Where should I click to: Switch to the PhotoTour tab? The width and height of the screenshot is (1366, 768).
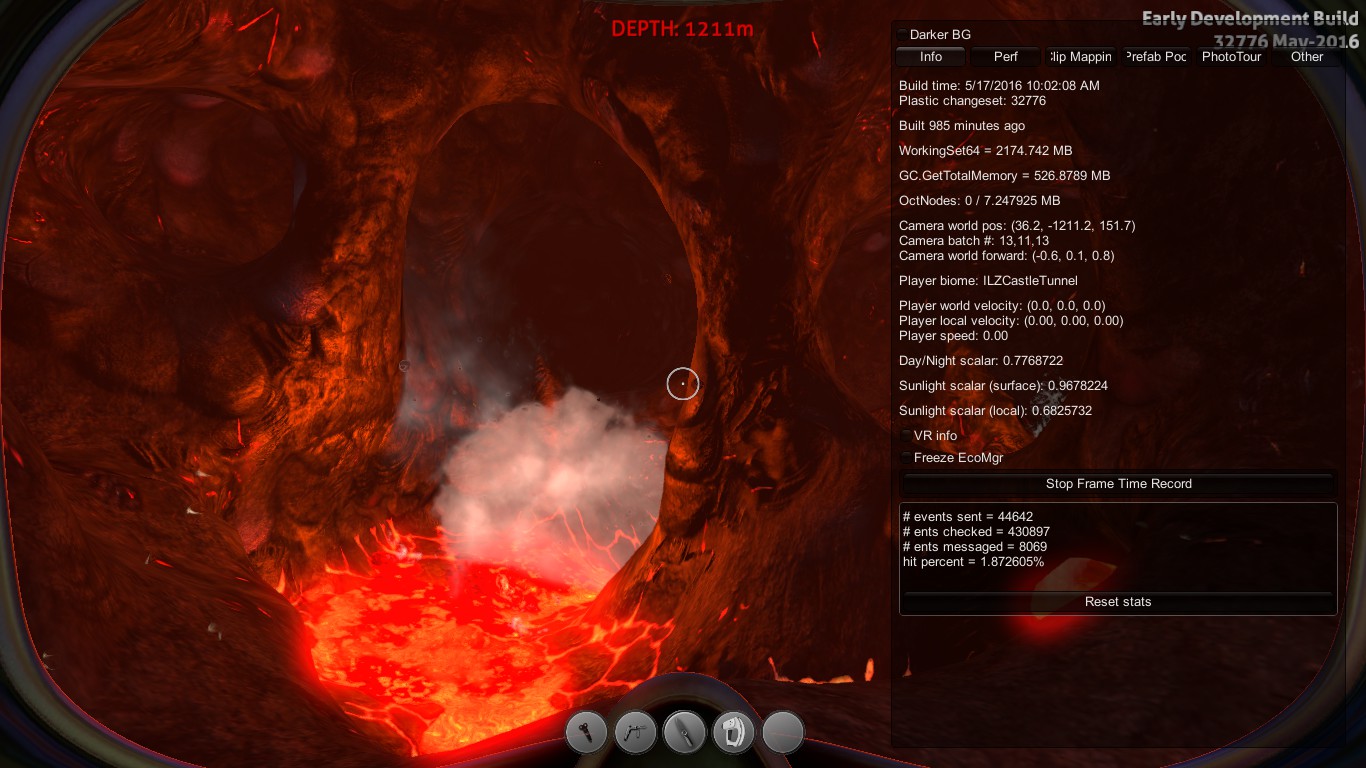(1232, 57)
